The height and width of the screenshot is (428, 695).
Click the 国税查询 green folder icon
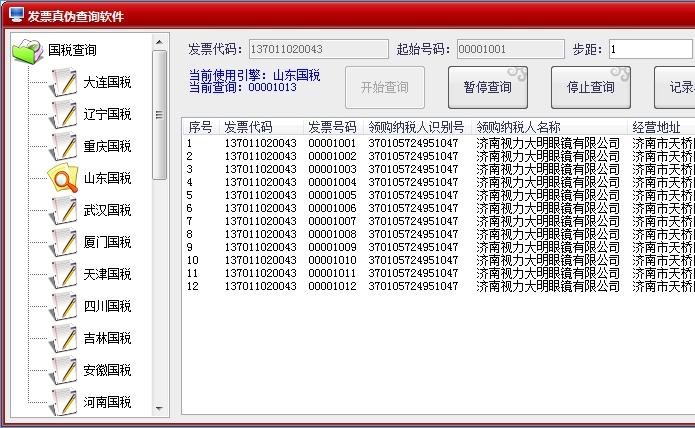27,51
